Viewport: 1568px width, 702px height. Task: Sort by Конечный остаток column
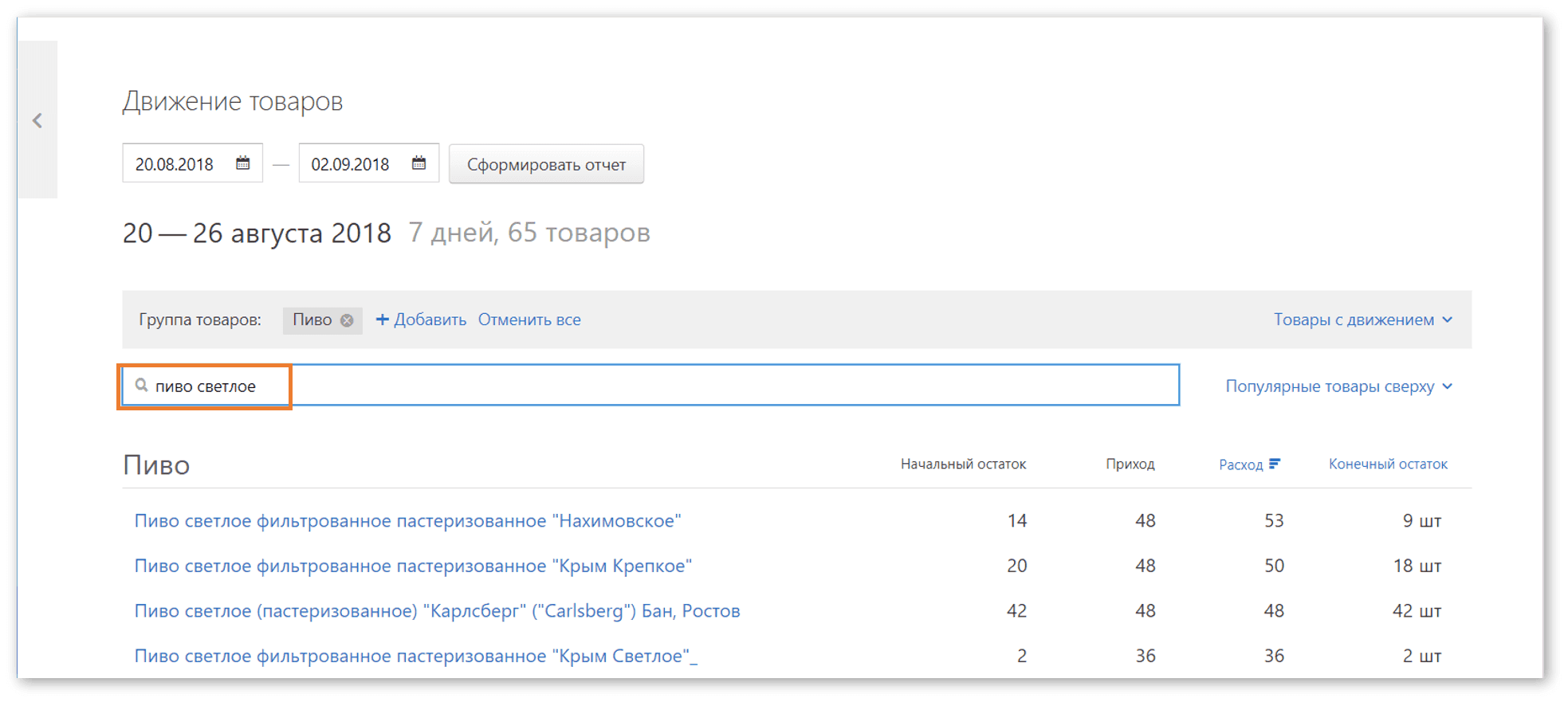coord(1387,464)
